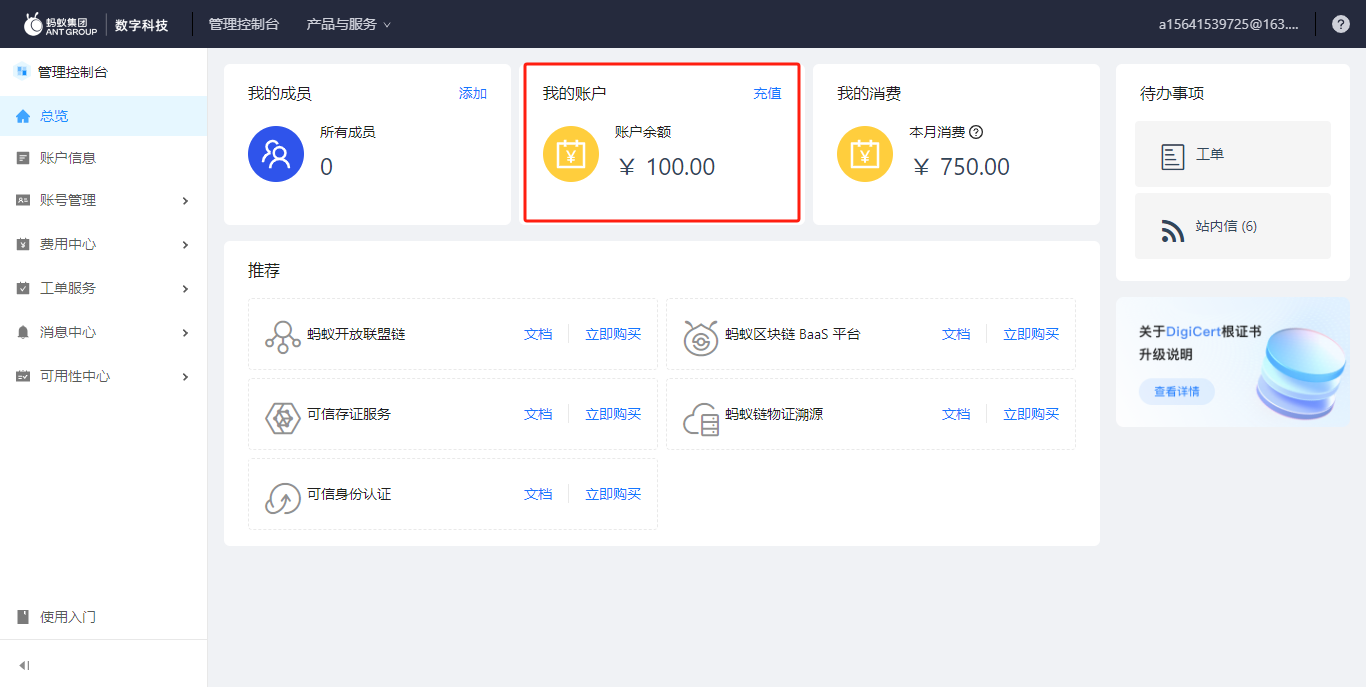Screen dimensions: 1366x687
Task: Open 账户信息 in the sidebar
Action: point(104,158)
